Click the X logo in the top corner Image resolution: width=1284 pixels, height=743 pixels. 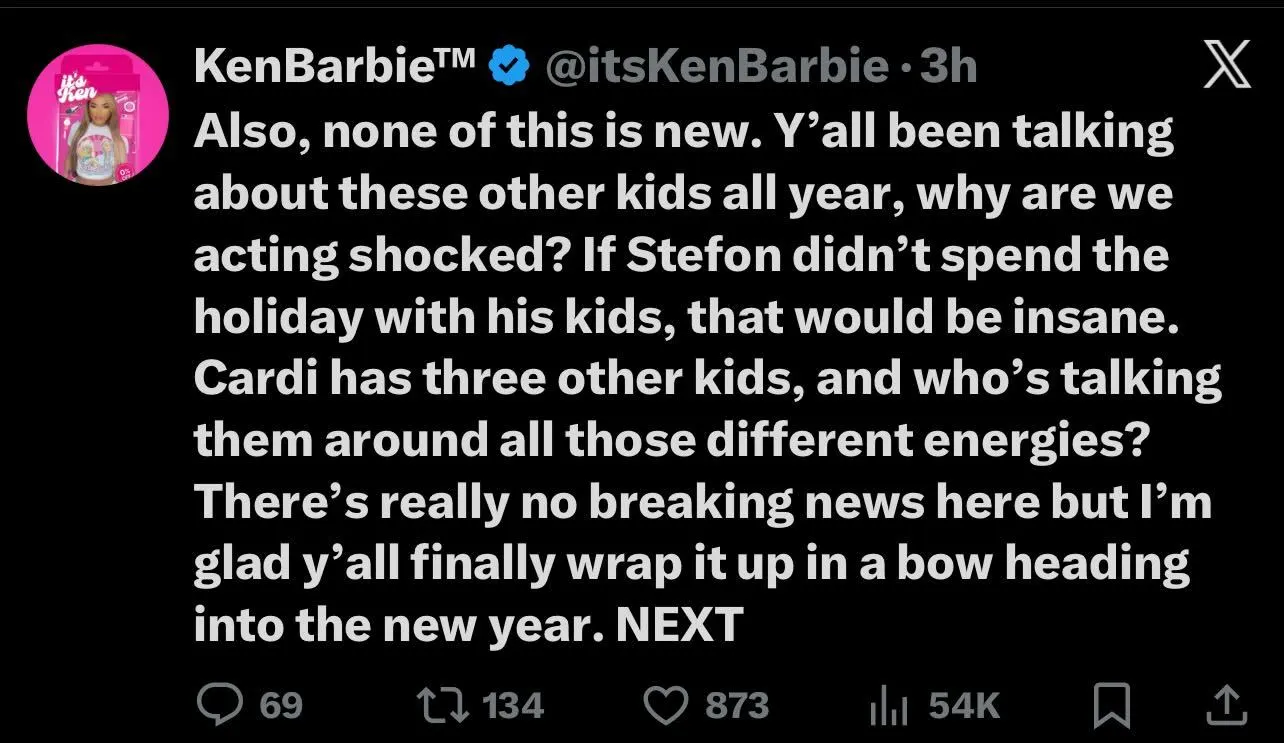[1227, 62]
